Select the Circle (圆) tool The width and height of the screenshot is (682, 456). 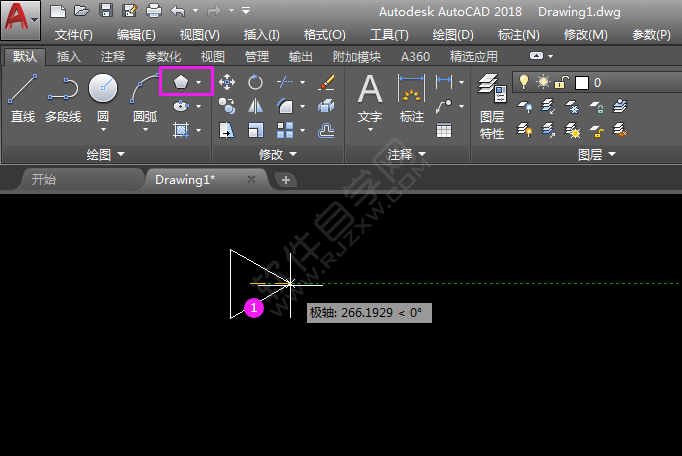click(103, 97)
